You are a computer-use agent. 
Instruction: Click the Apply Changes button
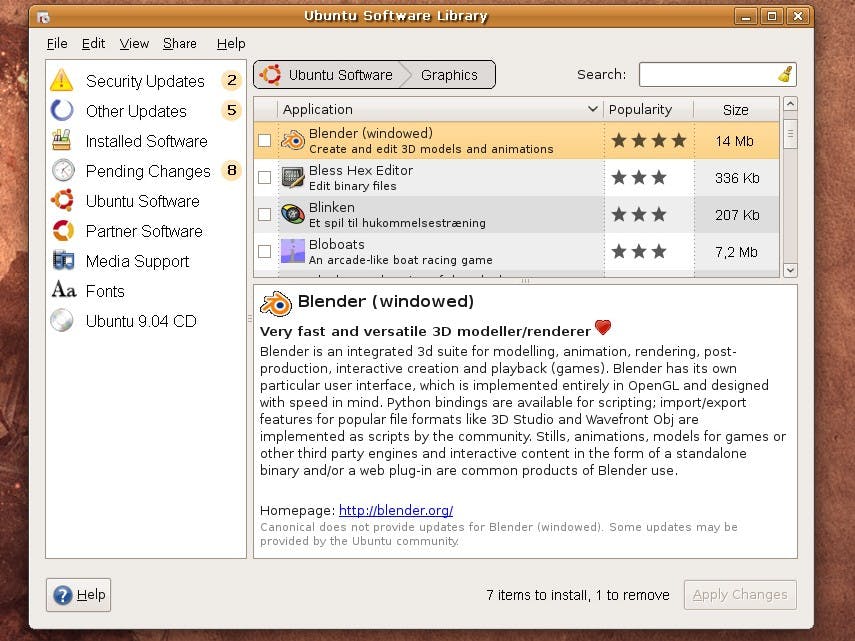coord(740,595)
